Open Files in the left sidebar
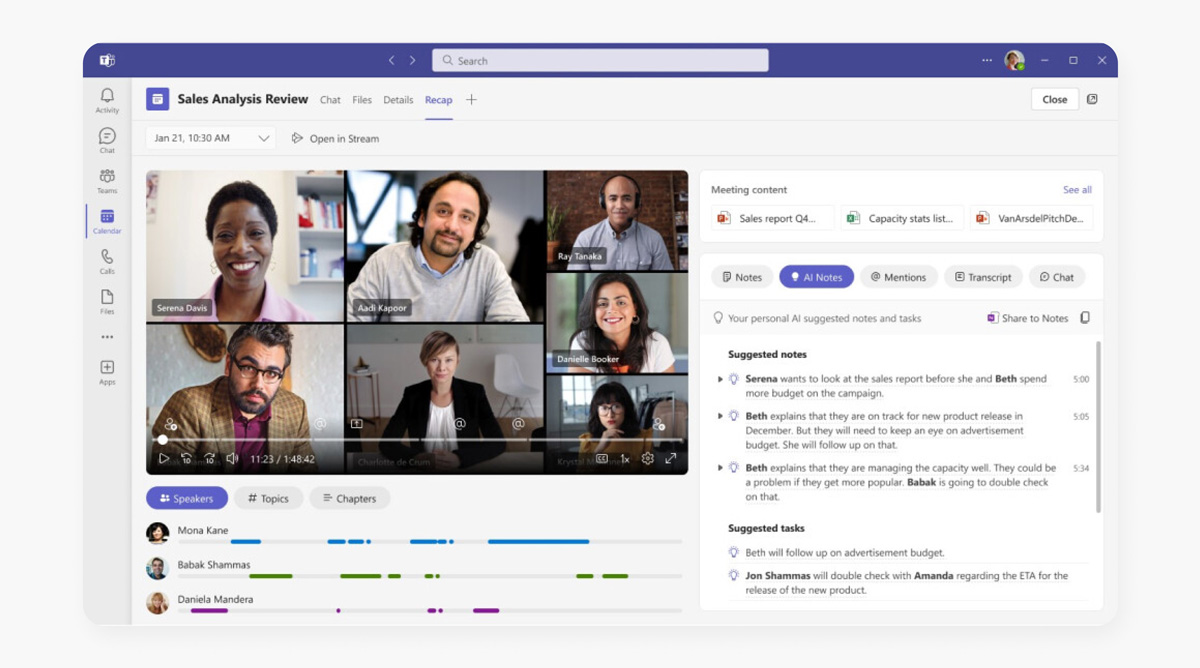 [x=107, y=301]
